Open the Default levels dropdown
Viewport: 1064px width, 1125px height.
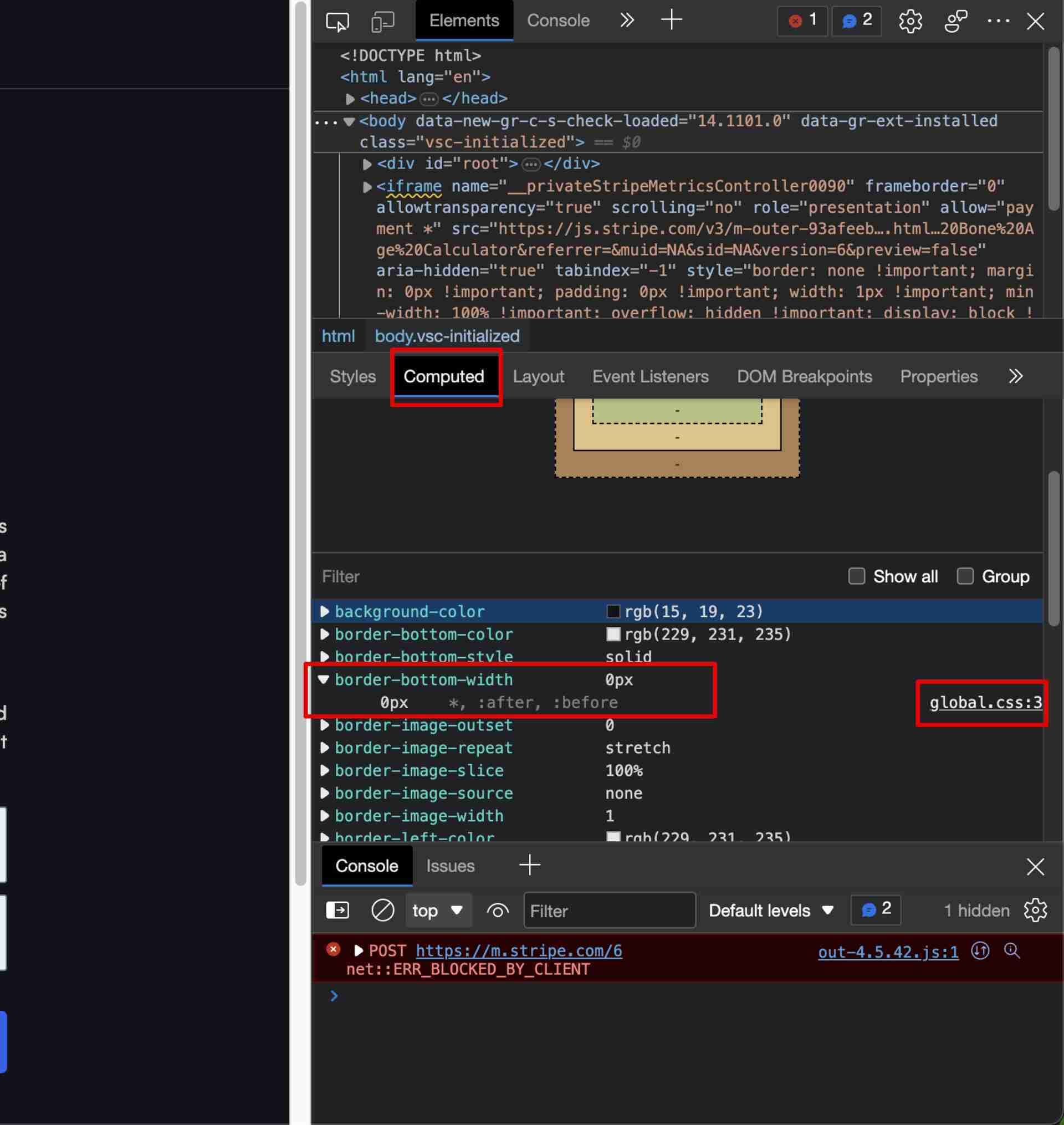click(771, 910)
